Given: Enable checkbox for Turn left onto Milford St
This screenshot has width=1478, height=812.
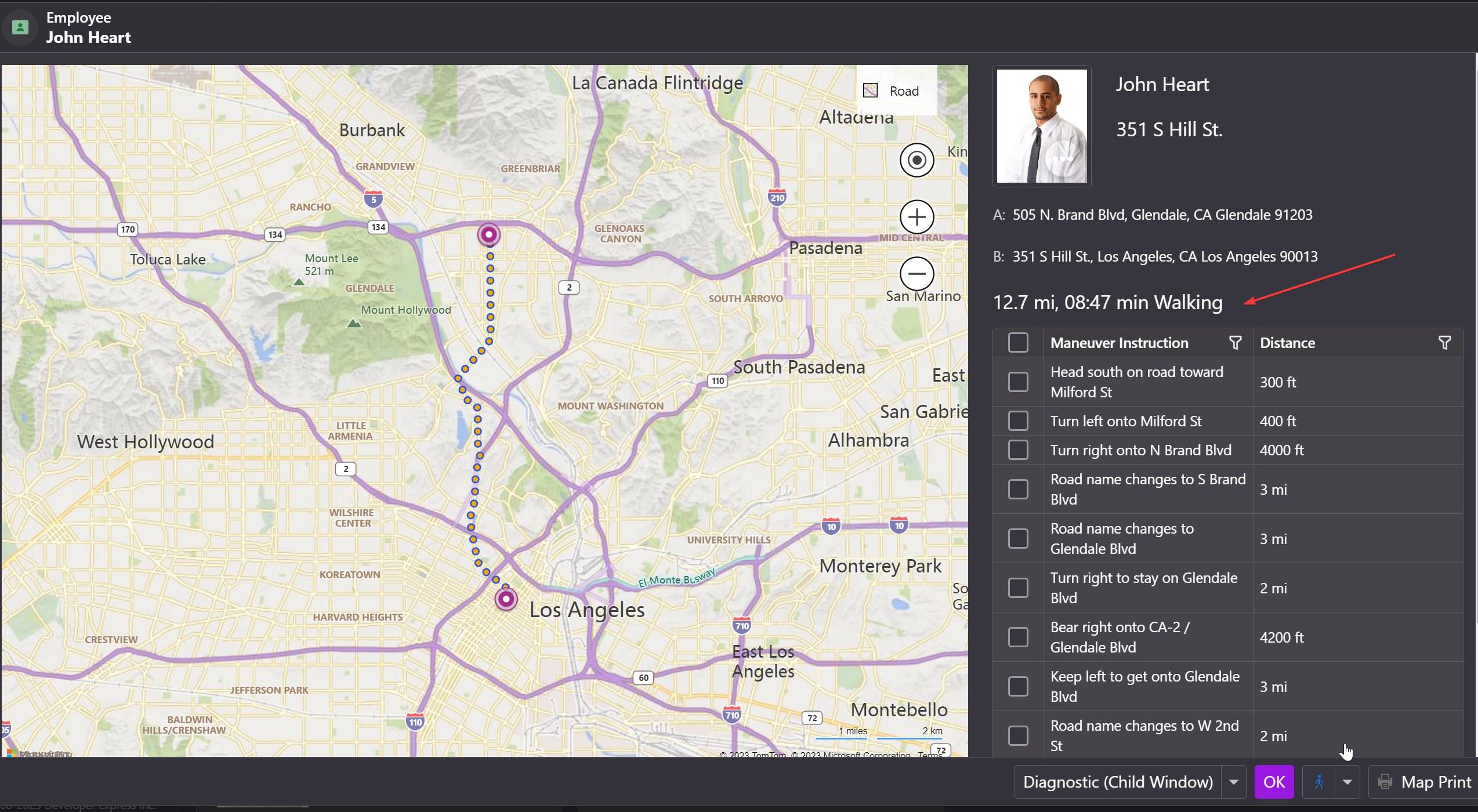Looking at the screenshot, I should [x=1018, y=420].
